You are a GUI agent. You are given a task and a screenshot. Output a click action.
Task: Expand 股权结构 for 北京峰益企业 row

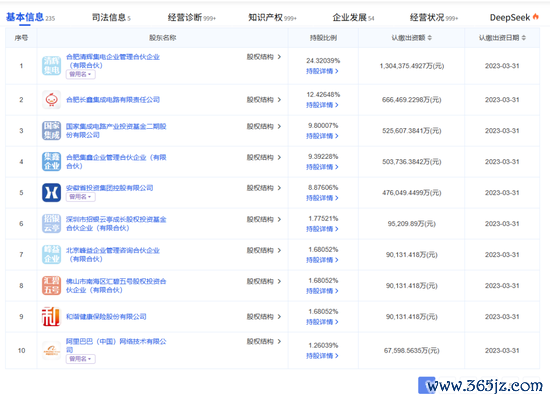coord(264,250)
